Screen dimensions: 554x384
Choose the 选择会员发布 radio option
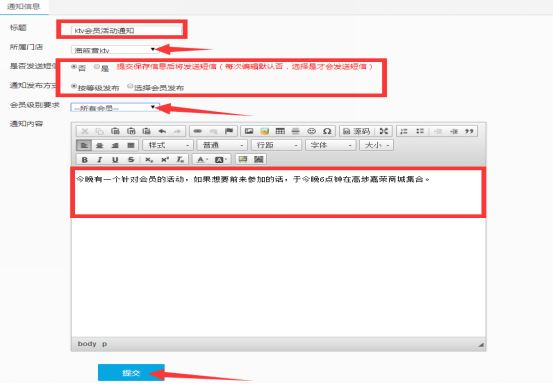click(130, 86)
